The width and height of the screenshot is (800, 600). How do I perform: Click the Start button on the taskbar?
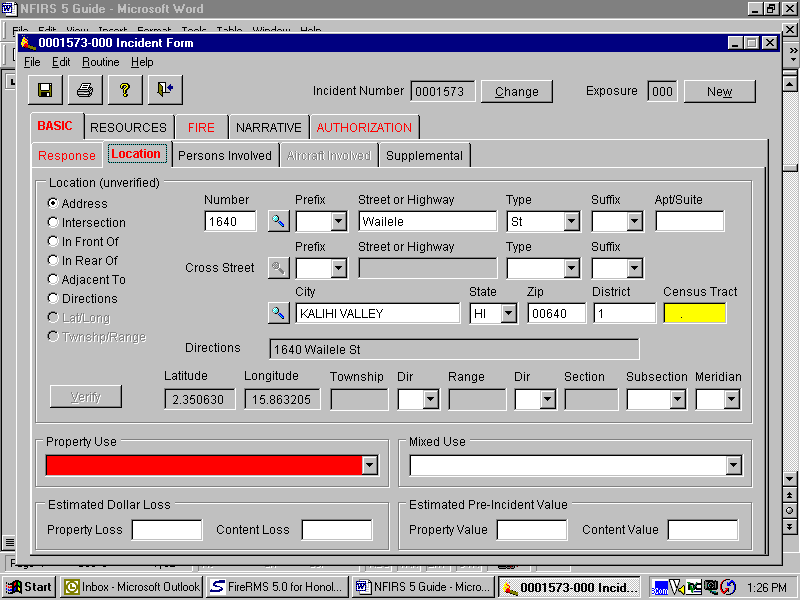[x=29, y=587]
